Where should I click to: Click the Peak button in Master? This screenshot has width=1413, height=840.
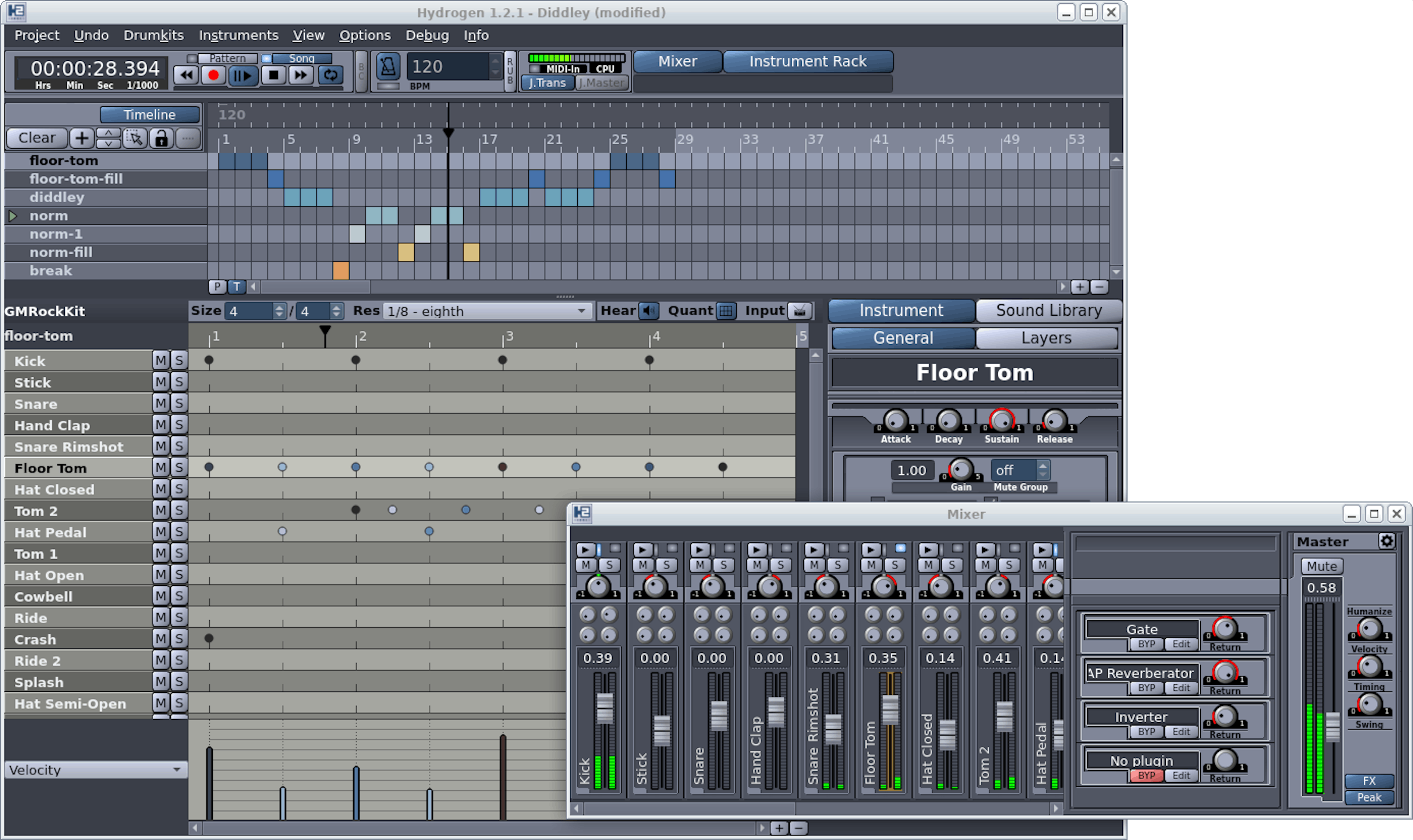pos(1369,797)
